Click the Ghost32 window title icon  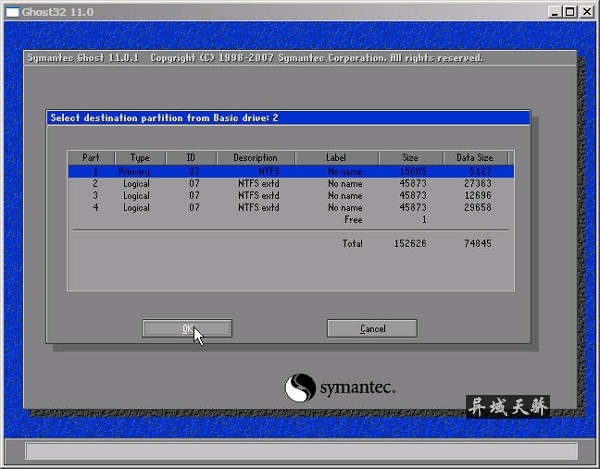(x=12, y=12)
